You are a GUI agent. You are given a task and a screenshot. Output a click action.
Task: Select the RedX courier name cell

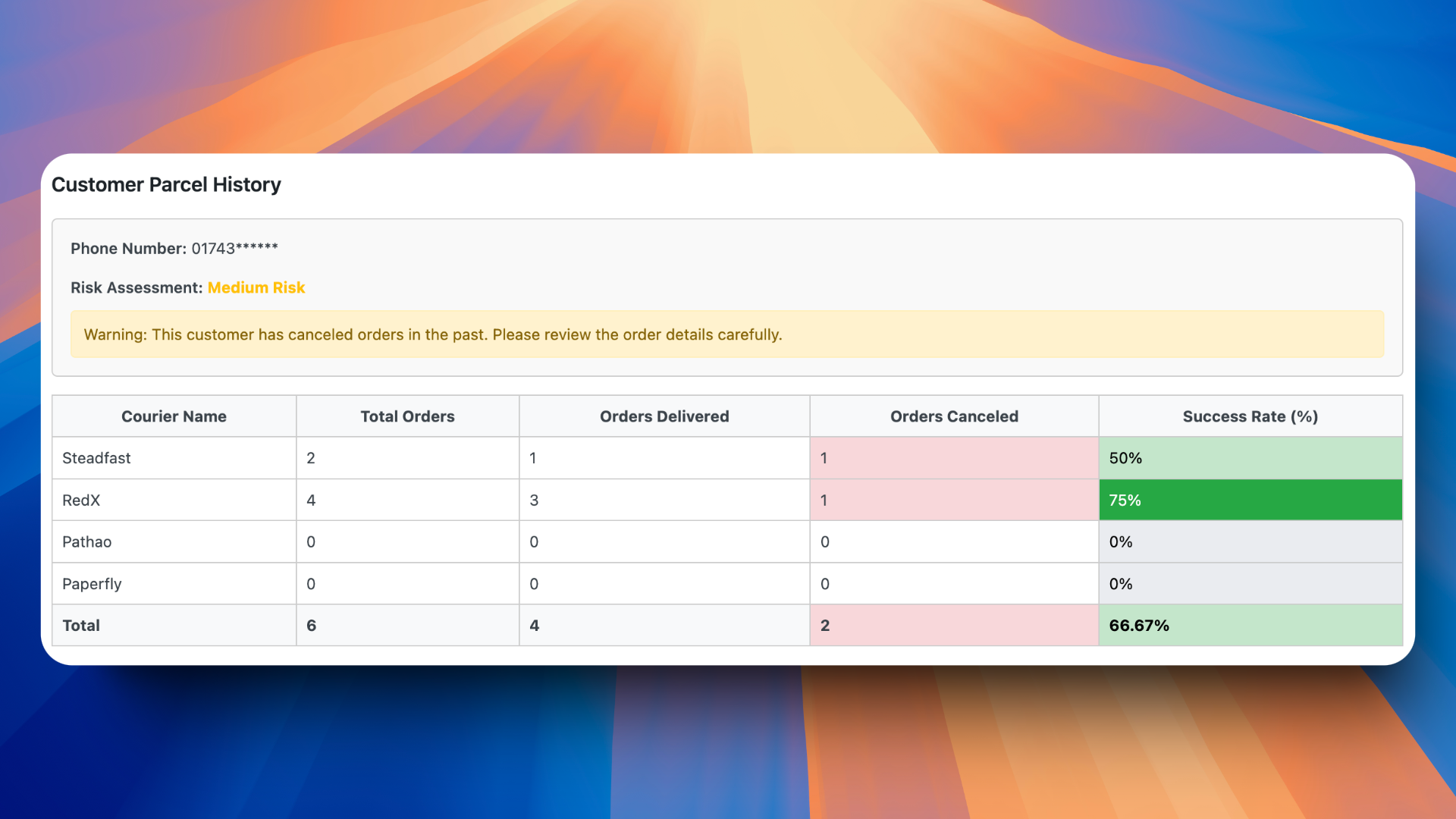pos(174,500)
